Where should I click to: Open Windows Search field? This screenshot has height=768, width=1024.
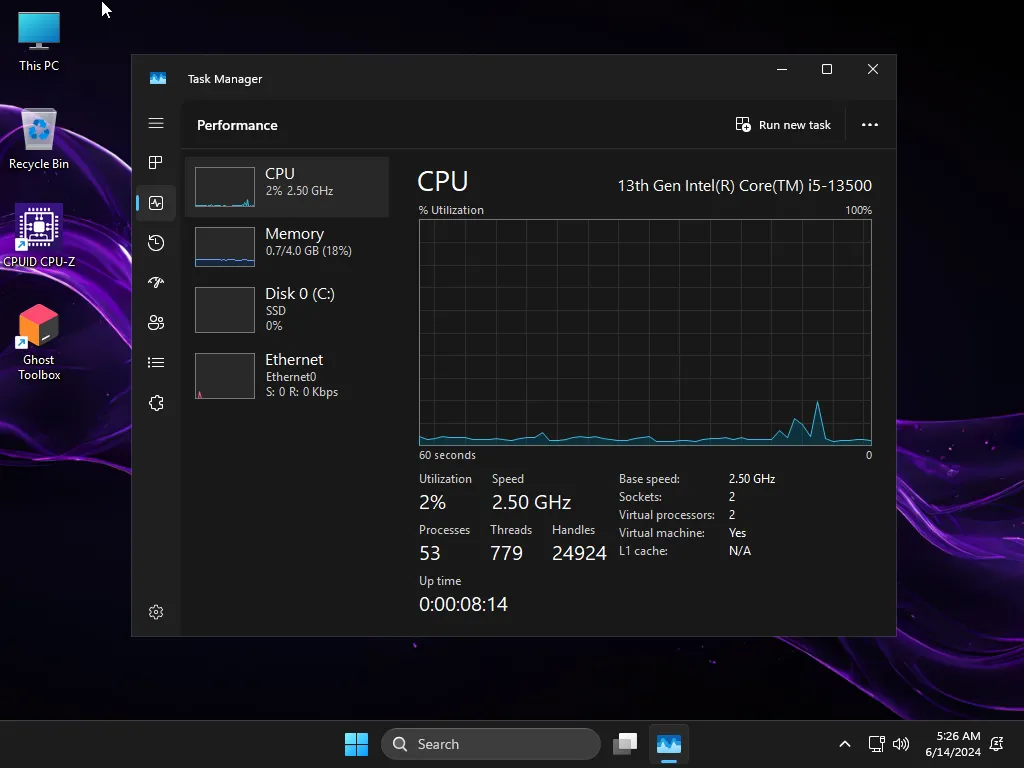point(490,744)
